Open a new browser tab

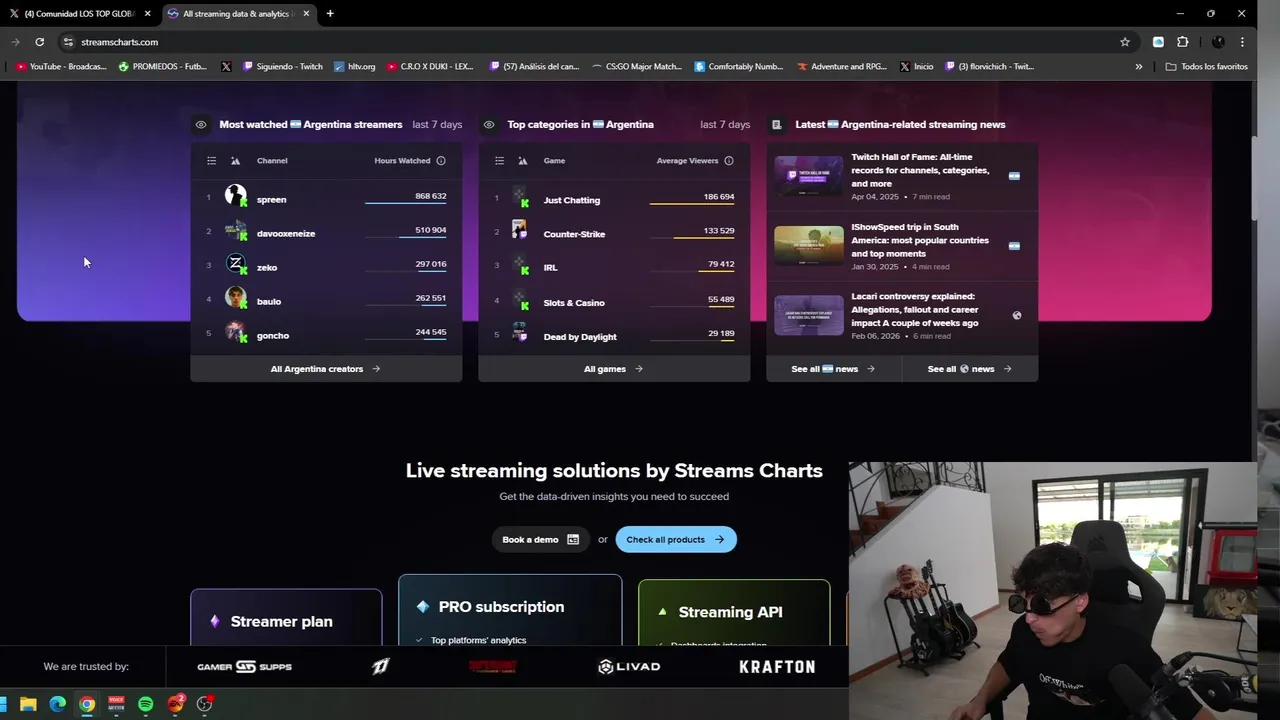pyautogui.click(x=330, y=14)
